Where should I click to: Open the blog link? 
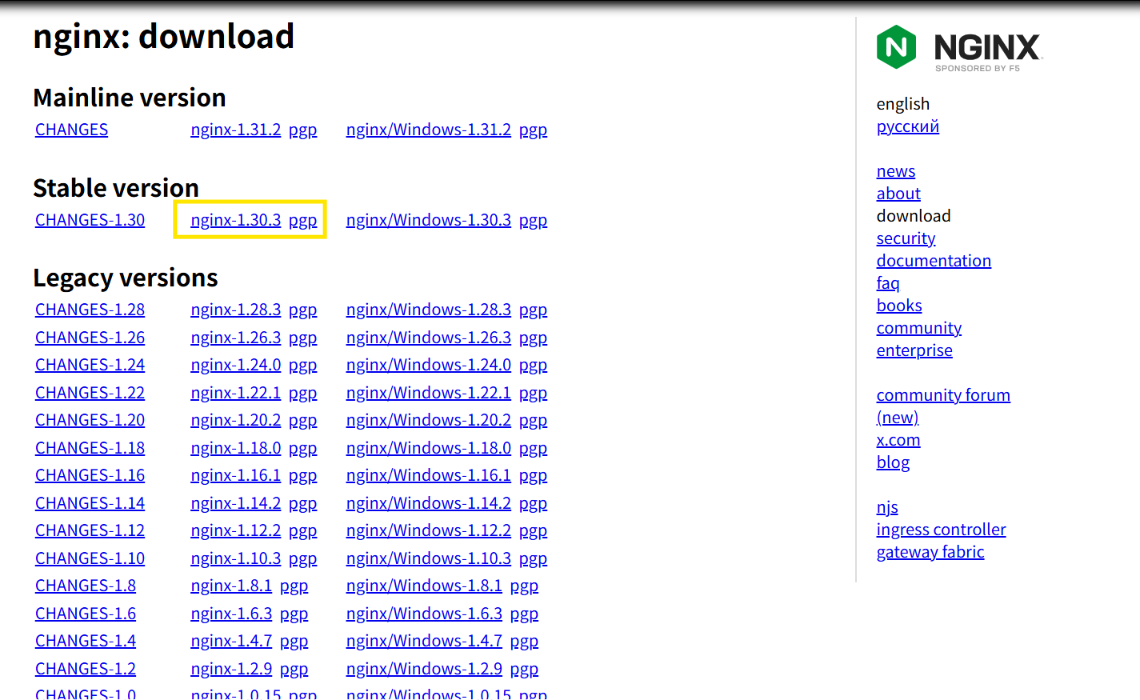point(893,462)
